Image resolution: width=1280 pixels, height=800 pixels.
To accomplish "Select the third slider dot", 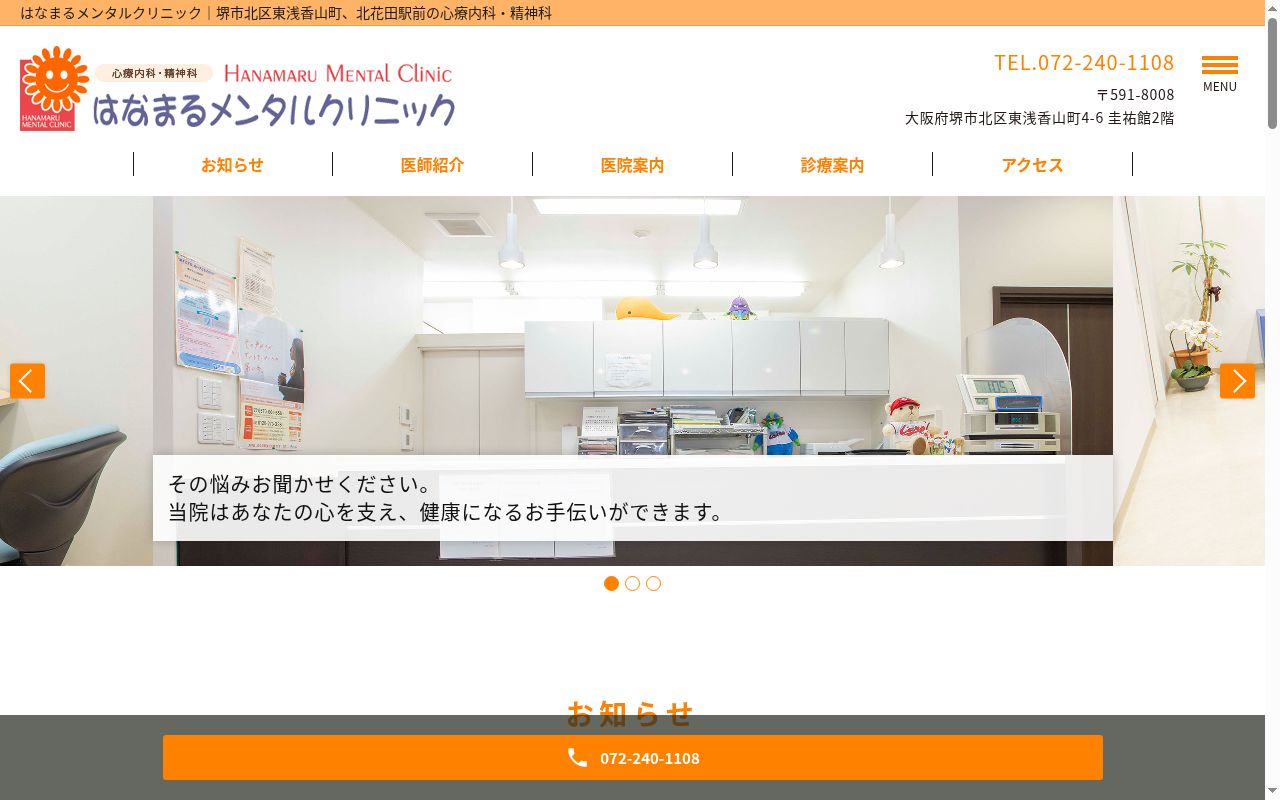I will pos(653,584).
